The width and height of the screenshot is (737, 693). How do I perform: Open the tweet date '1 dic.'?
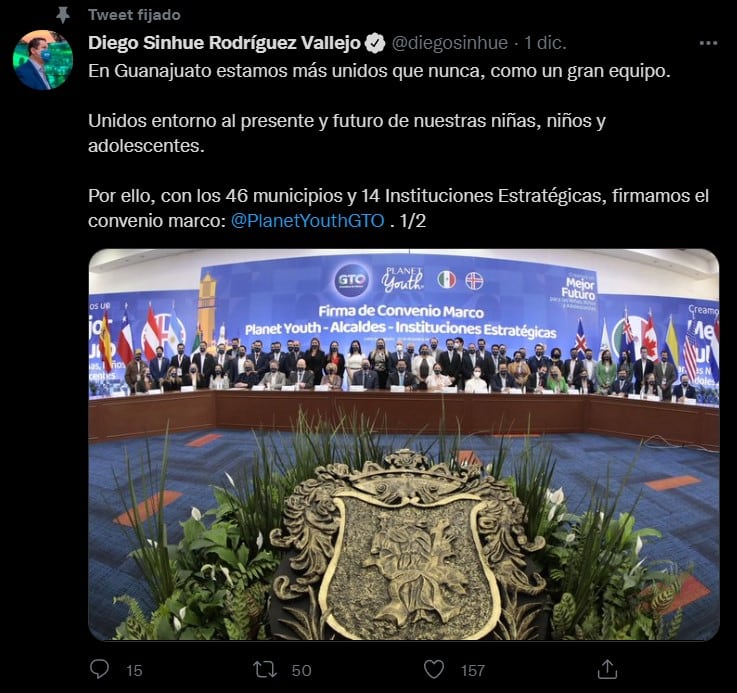[x=545, y=43]
